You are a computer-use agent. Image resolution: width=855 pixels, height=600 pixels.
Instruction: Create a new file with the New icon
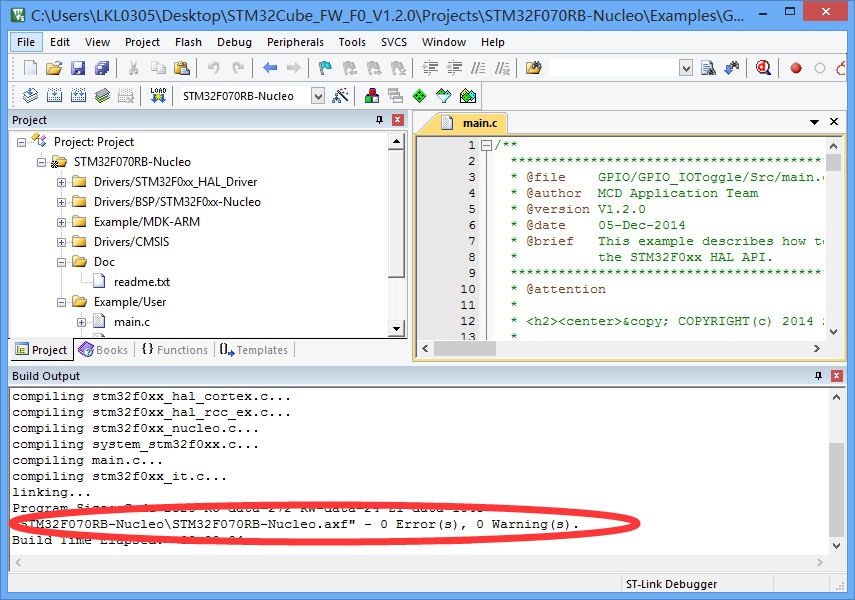point(31,68)
